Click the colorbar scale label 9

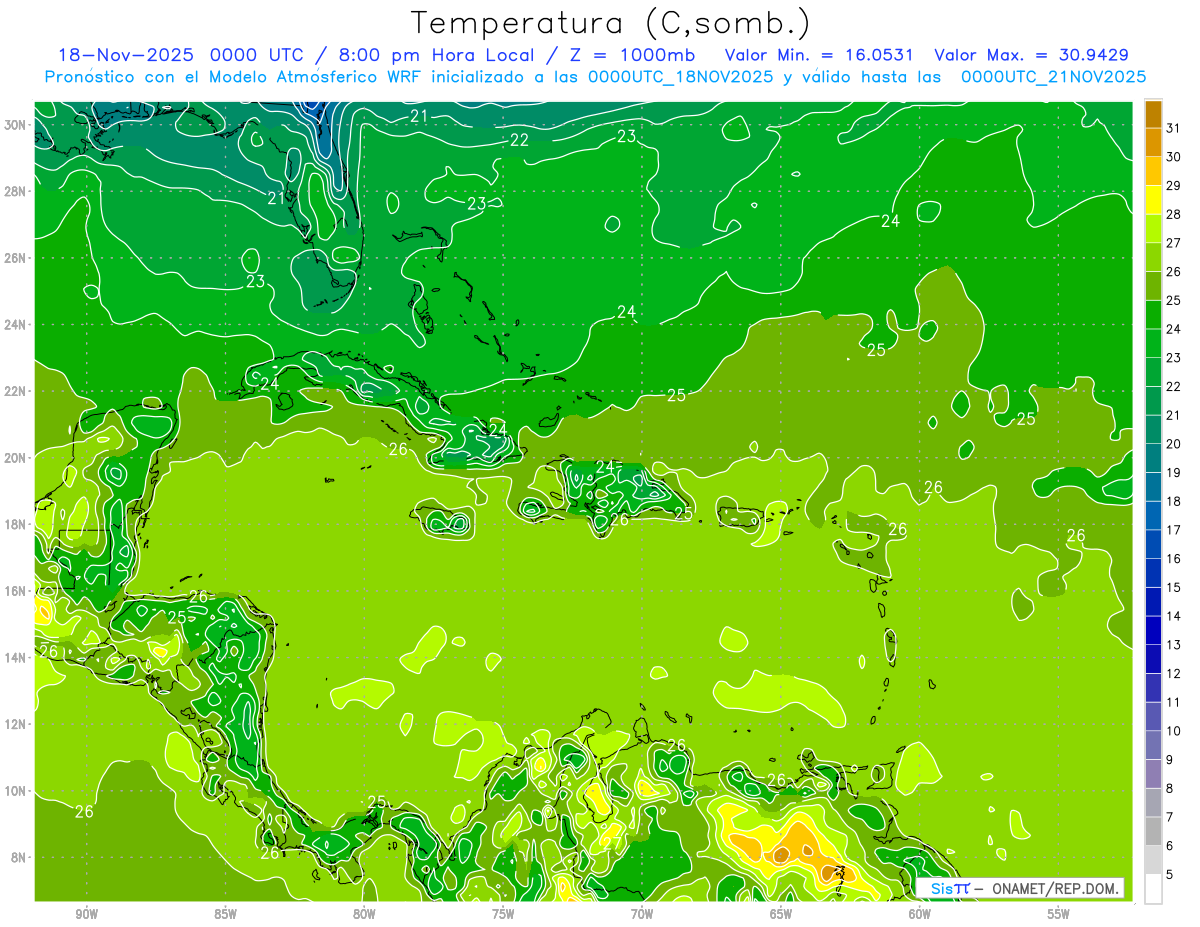[x=1170, y=760]
